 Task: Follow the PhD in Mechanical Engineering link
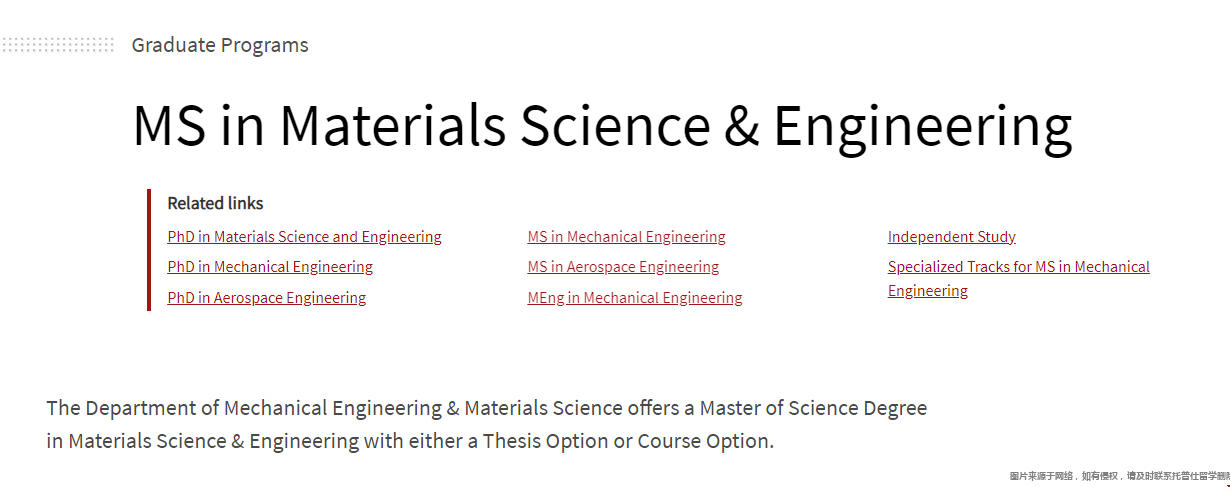coord(270,267)
